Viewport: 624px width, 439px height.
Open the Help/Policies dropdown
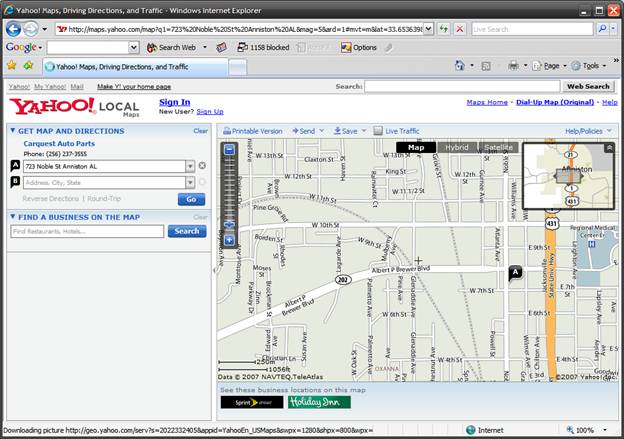(x=588, y=131)
